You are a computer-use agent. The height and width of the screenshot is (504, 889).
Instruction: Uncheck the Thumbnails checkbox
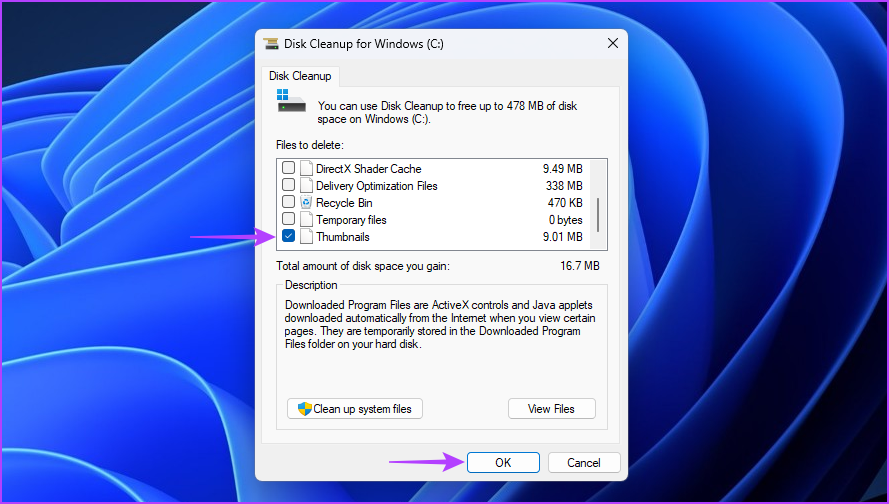[x=289, y=236]
